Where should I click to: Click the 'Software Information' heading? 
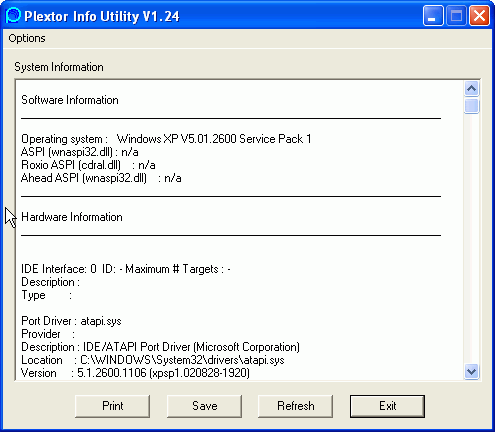pyautogui.click(x=70, y=100)
